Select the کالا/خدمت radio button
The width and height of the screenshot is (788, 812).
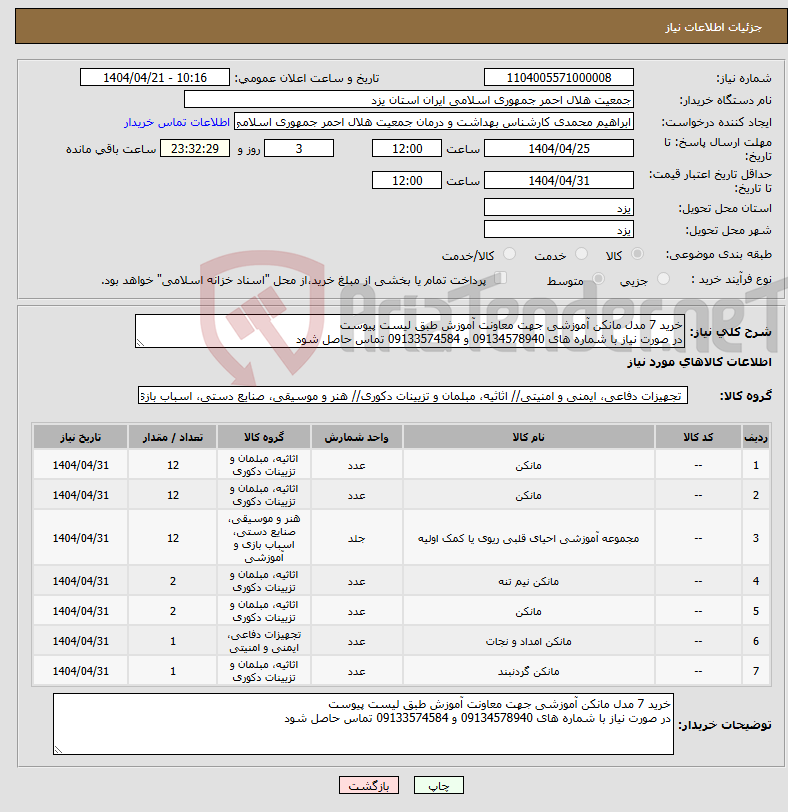[509, 254]
